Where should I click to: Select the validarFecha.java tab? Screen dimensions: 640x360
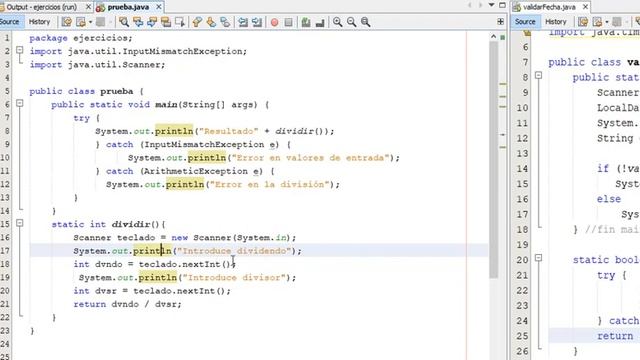click(549, 7)
